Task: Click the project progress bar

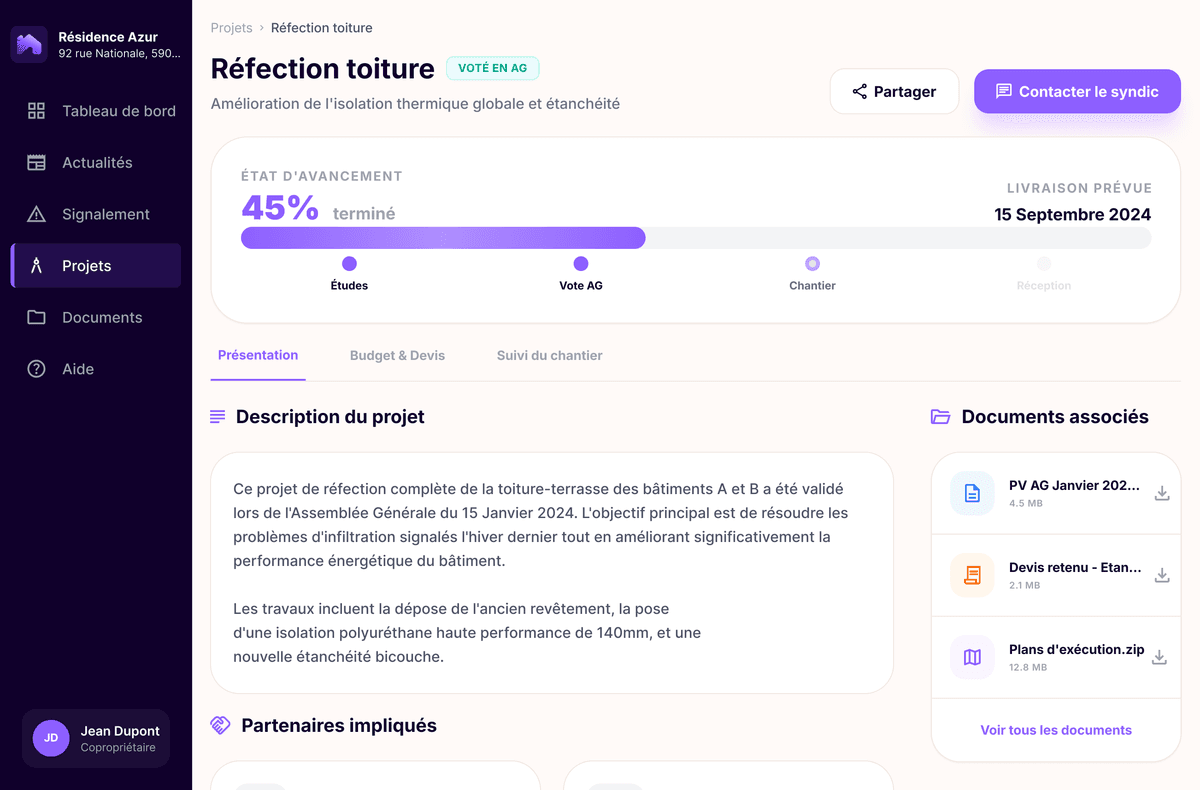Action: (x=696, y=237)
